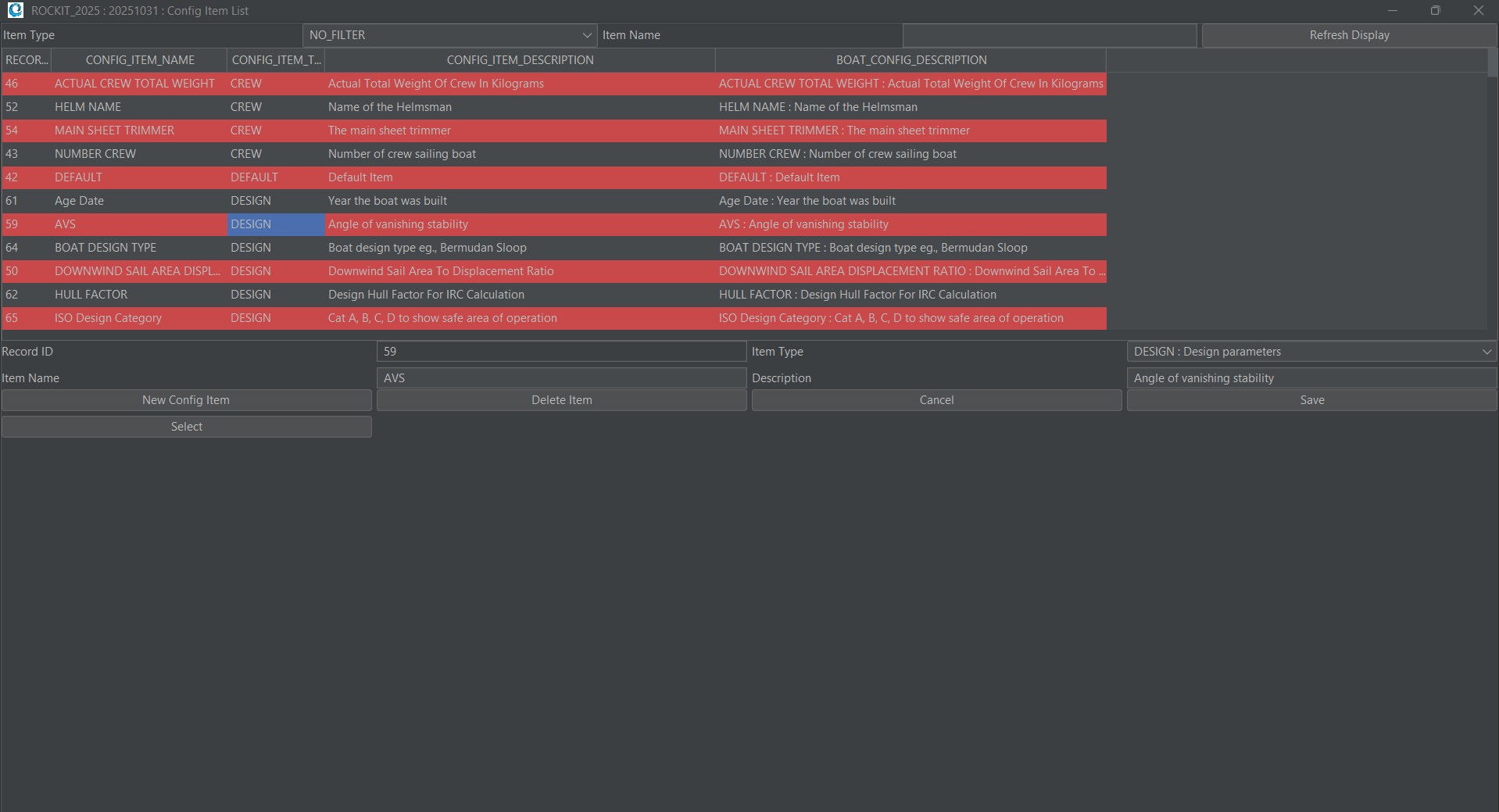Click the Record ID field showing 59
This screenshot has width=1499, height=812.
561,352
